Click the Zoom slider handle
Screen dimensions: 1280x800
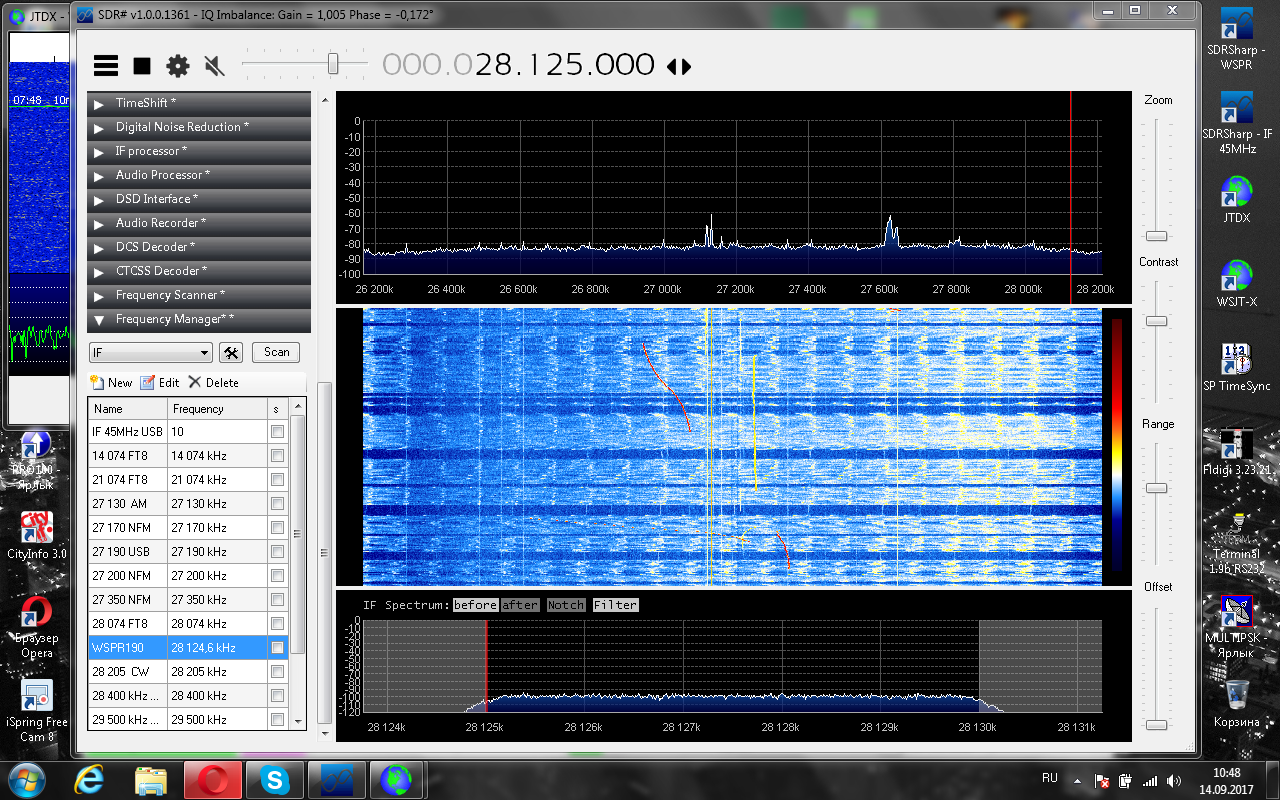[x=1156, y=236]
